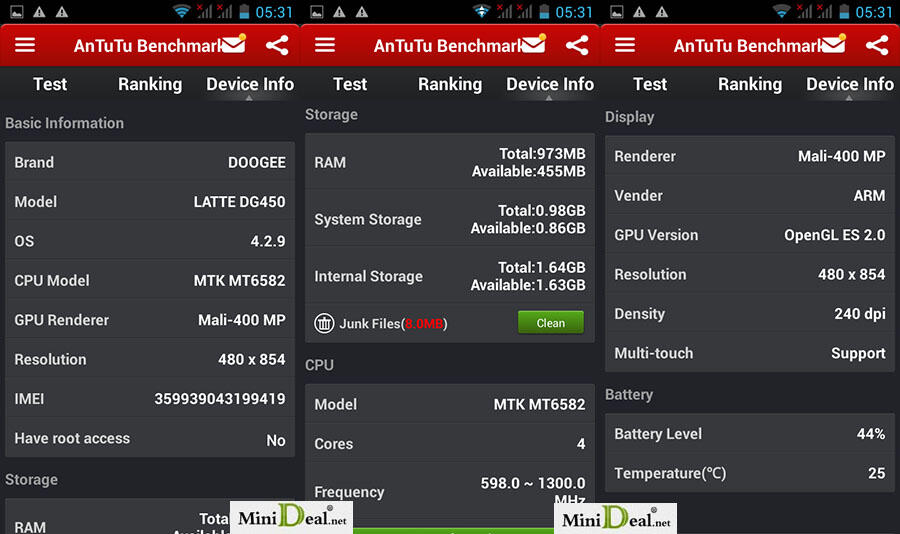Select RAM Total 973MB row

(x=450, y=162)
